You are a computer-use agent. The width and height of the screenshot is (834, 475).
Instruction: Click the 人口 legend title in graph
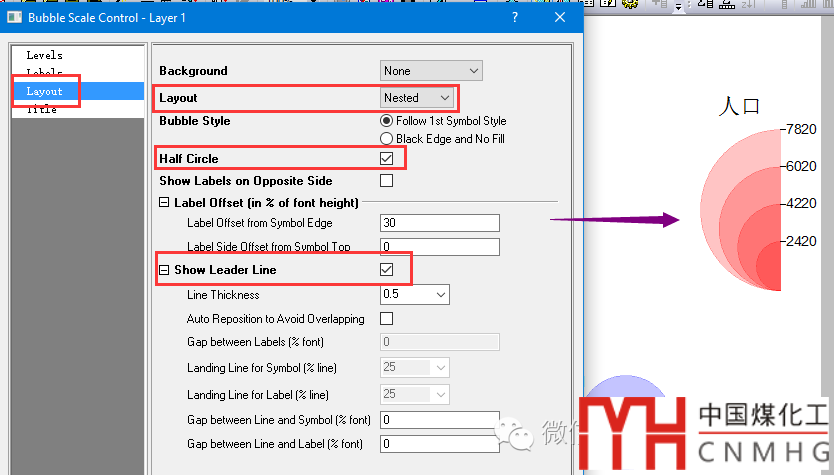739,106
